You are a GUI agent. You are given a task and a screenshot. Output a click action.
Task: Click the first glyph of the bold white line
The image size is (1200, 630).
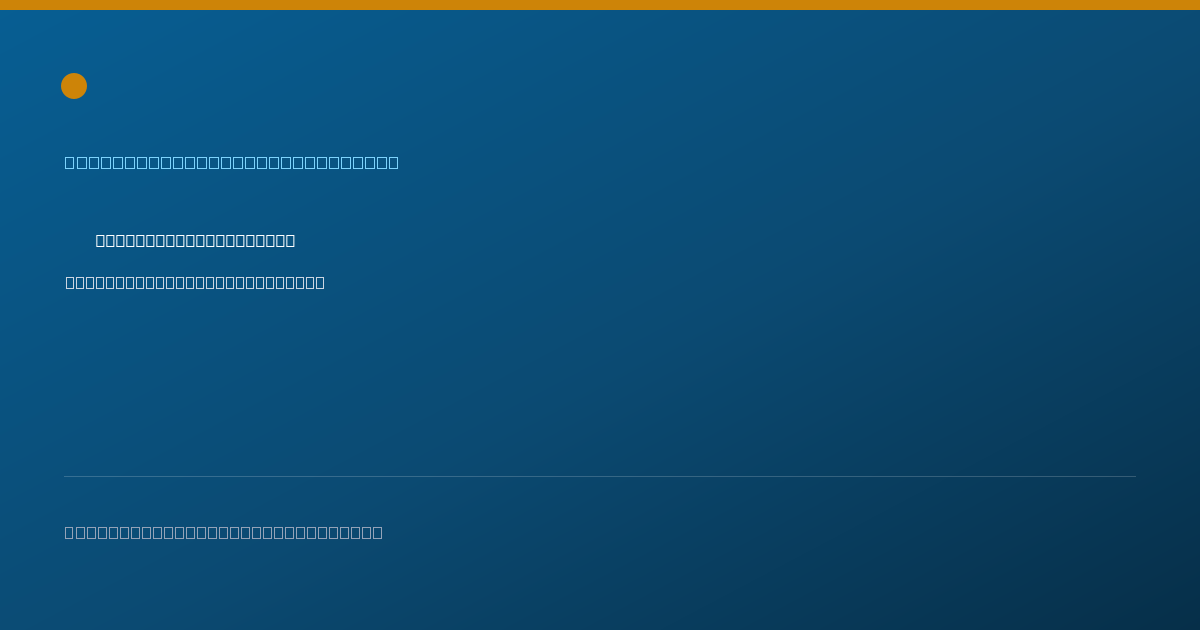[x=101, y=240]
